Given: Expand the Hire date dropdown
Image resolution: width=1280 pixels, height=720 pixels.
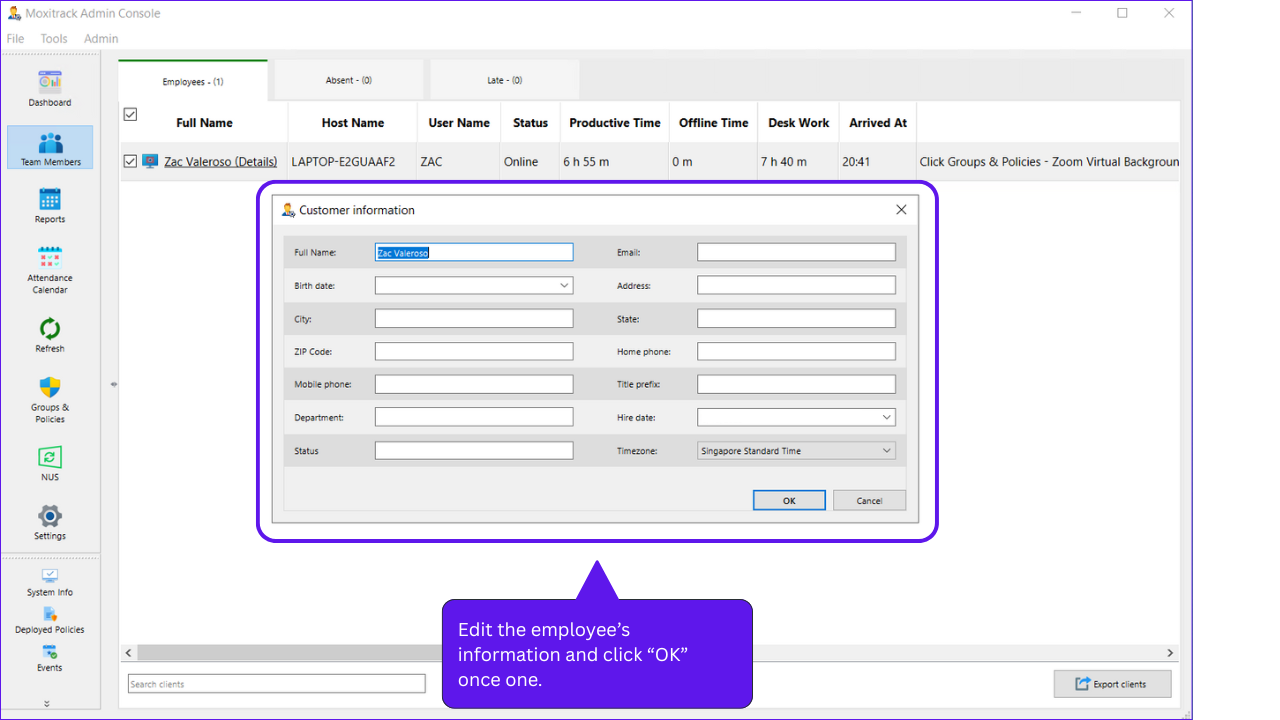Looking at the screenshot, I should 887,417.
